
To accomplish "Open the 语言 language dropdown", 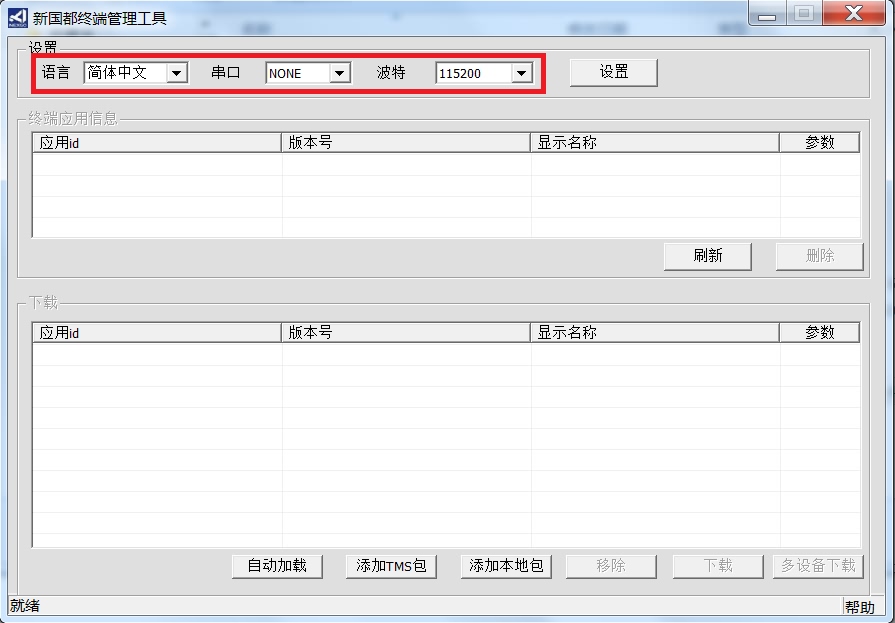I will [x=176, y=73].
